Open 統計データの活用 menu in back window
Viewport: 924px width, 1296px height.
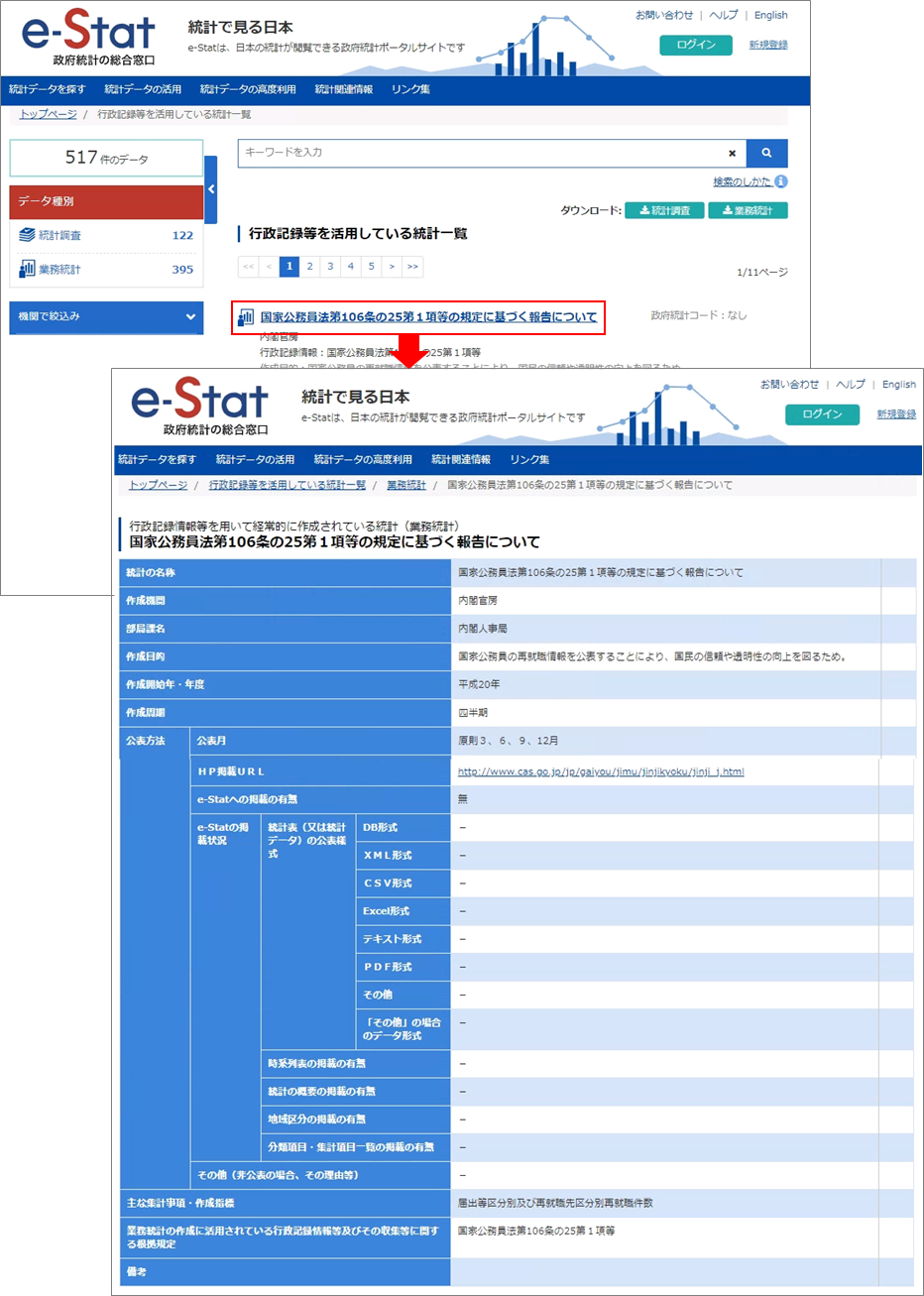click(x=143, y=89)
